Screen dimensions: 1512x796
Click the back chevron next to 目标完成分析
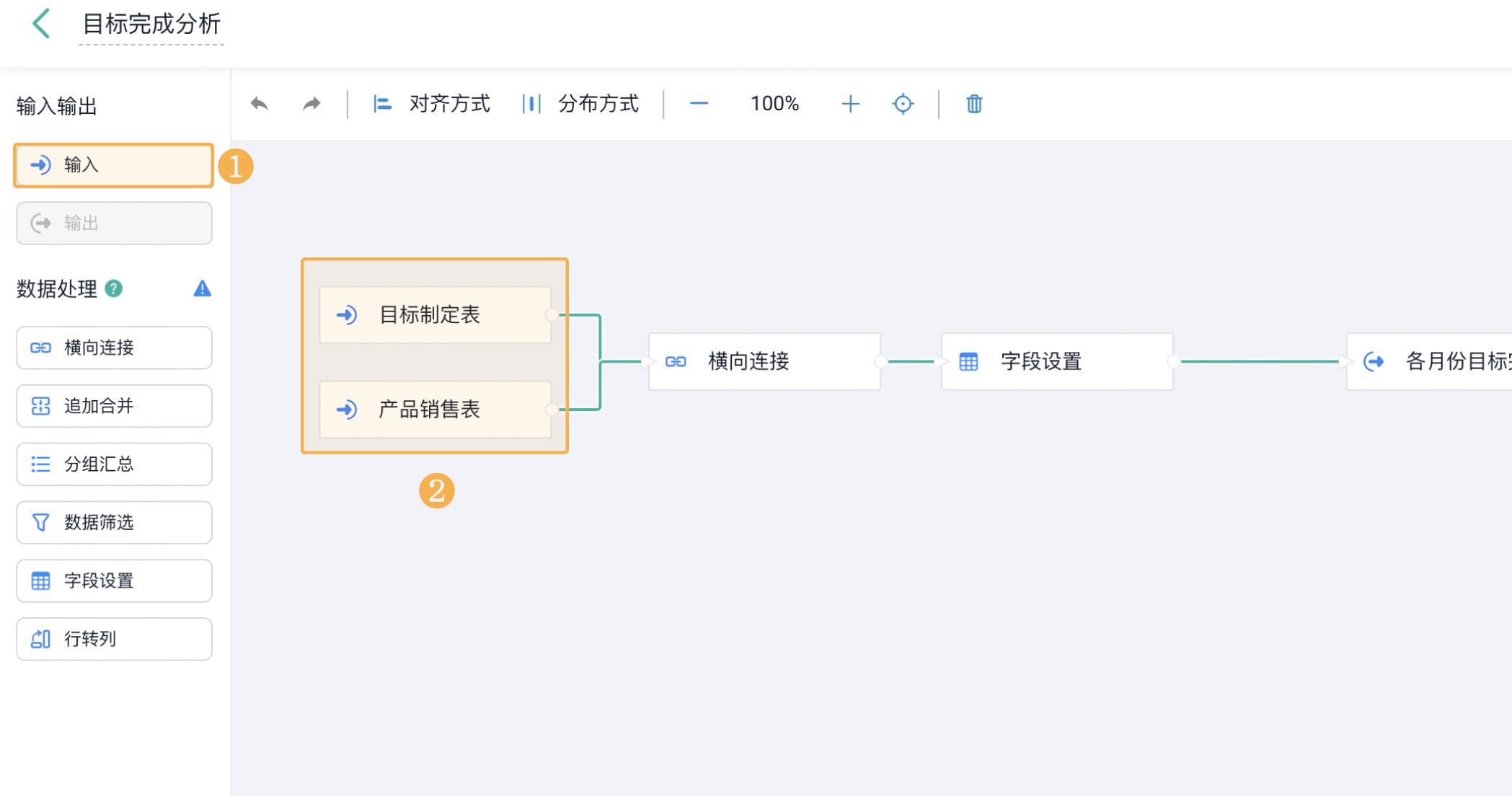tap(41, 24)
